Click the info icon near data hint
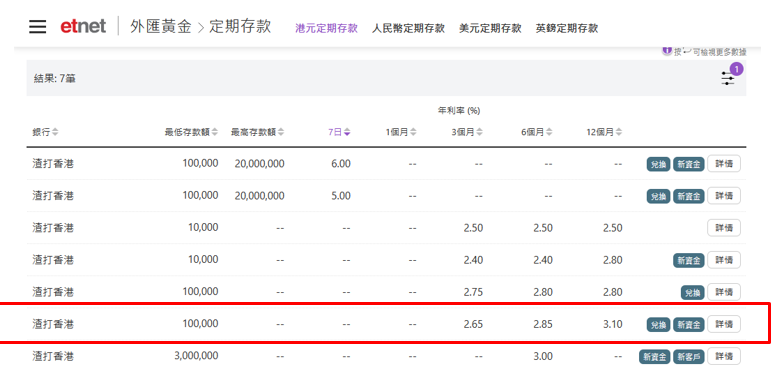The width and height of the screenshot is (779, 378). click(667, 51)
